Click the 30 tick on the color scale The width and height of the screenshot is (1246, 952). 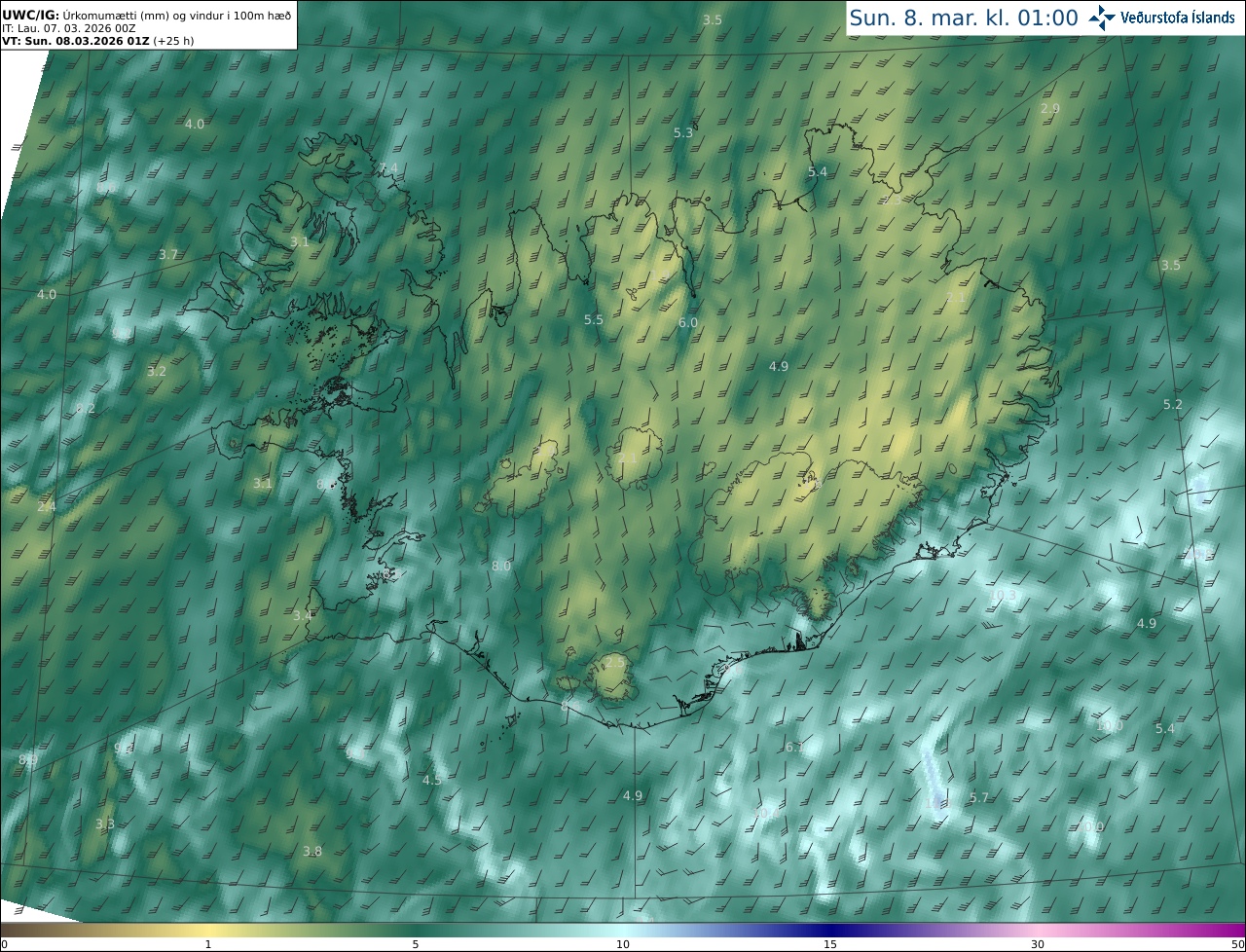pos(1038,944)
